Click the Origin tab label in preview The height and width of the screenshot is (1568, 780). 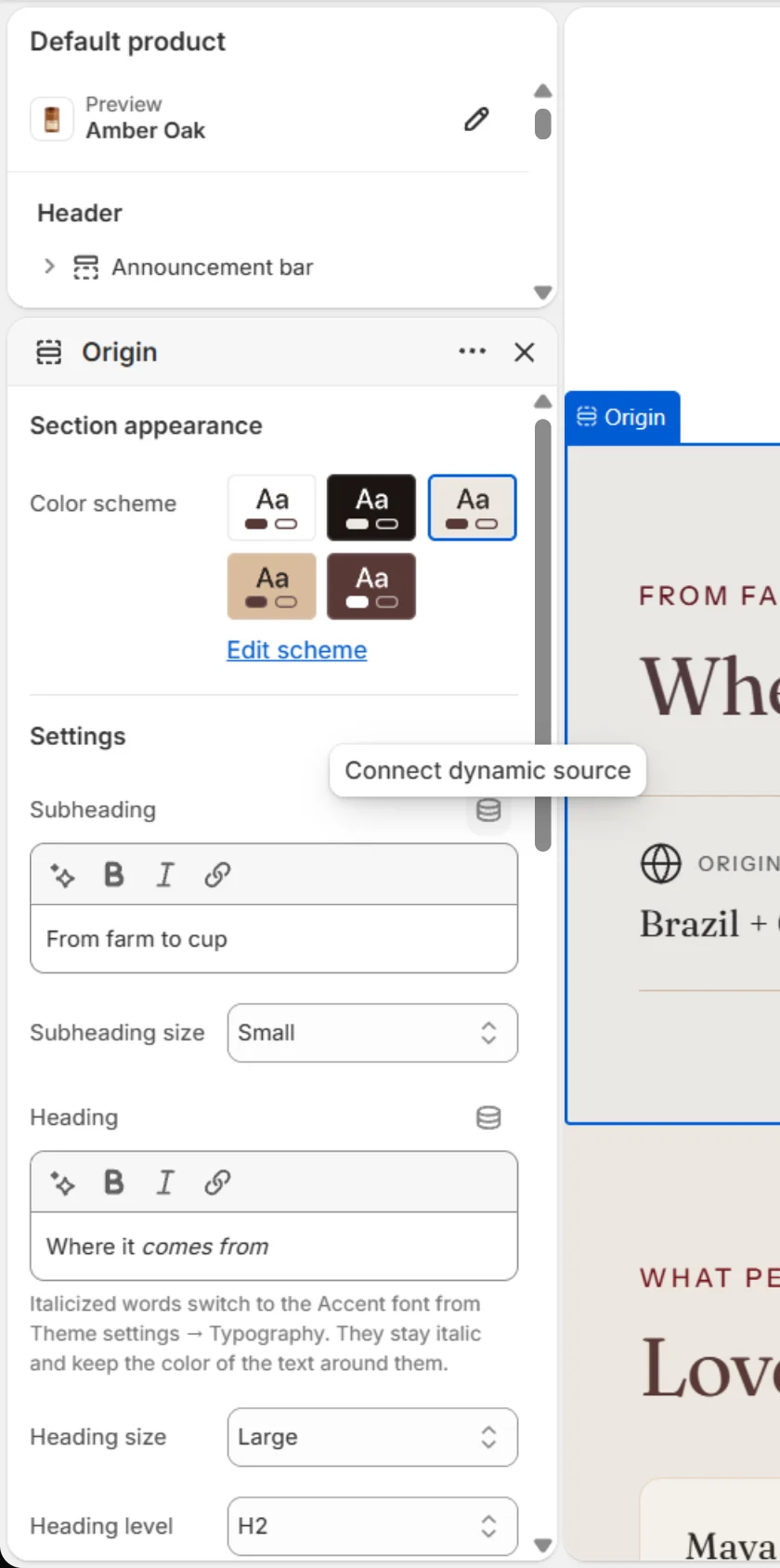click(622, 417)
